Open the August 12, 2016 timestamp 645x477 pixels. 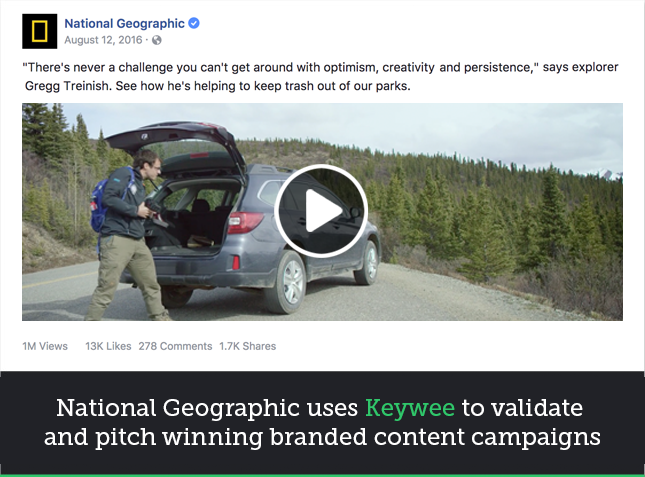(x=103, y=40)
